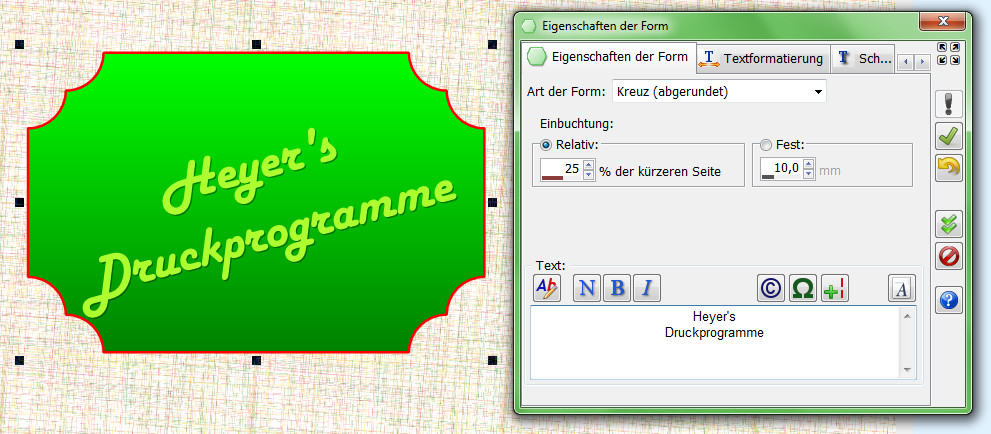Apply bold with the B button
The height and width of the screenshot is (434, 991).
click(x=617, y=288)
